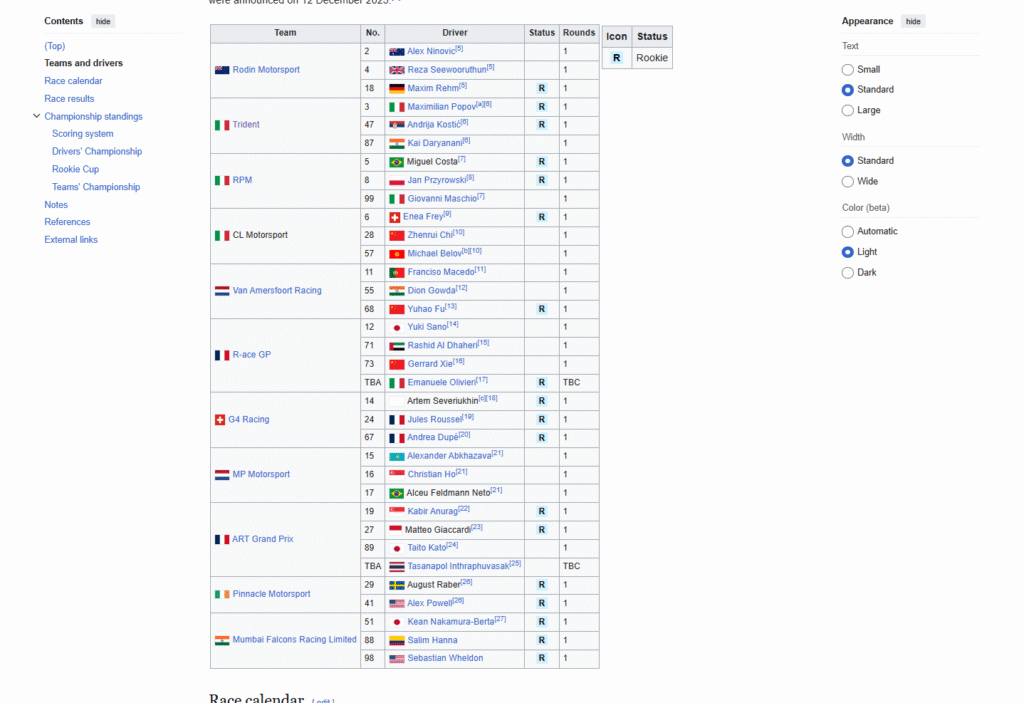Image resolution: width=1024 pixels, height=703 pixels.
Task: Jump to Rookie Cup in contents
Action: 75,170
